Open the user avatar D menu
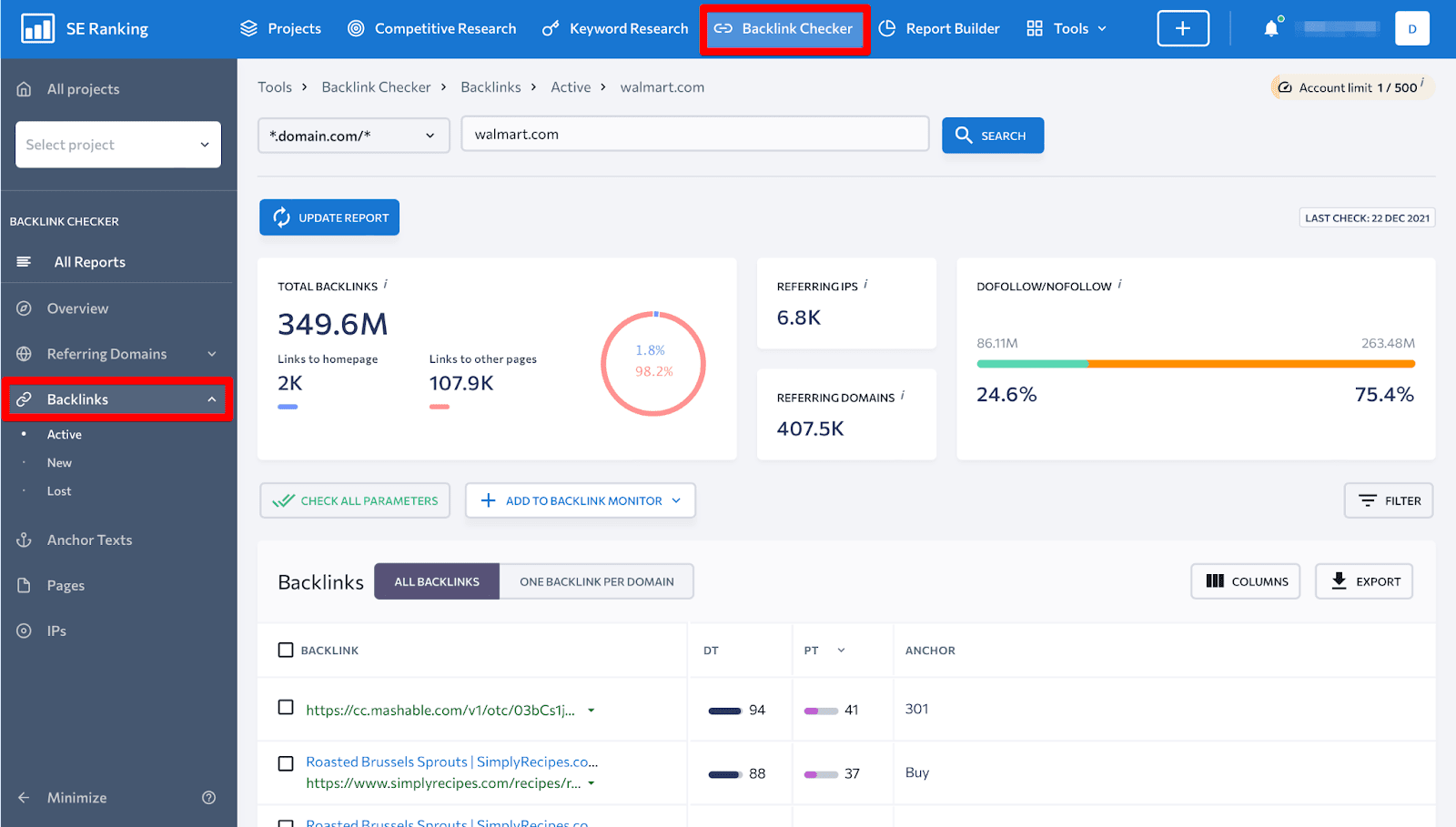Image resolution: width=1456 pixels, height=827 pixels. click(1412, 29)
